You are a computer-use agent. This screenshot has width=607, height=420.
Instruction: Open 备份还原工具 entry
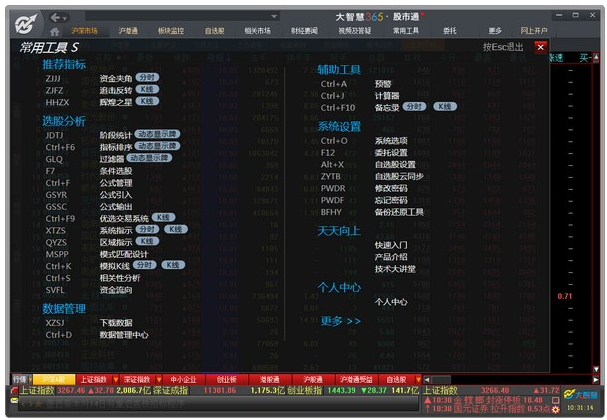coord(399,213)
